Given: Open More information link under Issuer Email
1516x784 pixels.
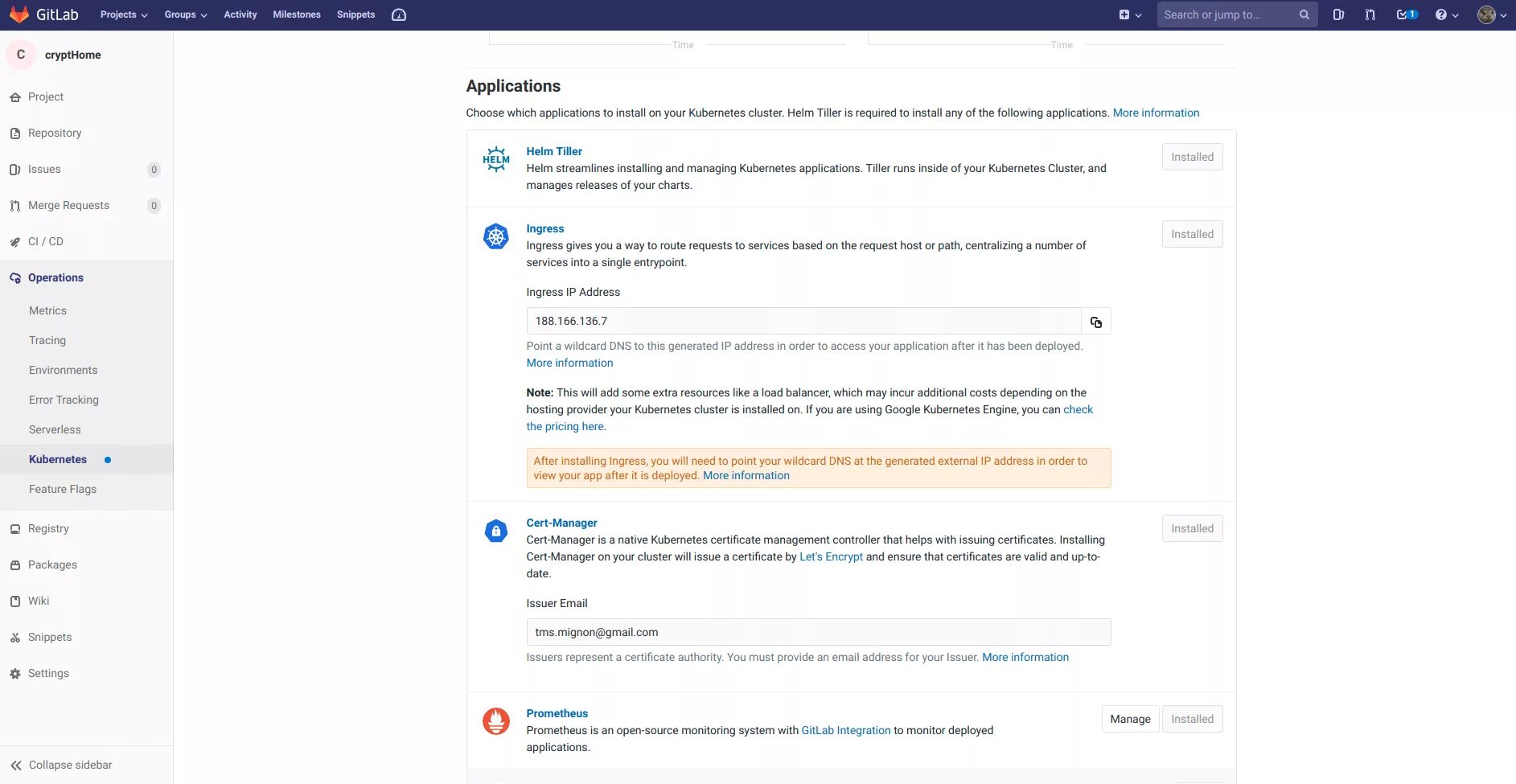Looking at the screenshot, I should (1025, 657).
